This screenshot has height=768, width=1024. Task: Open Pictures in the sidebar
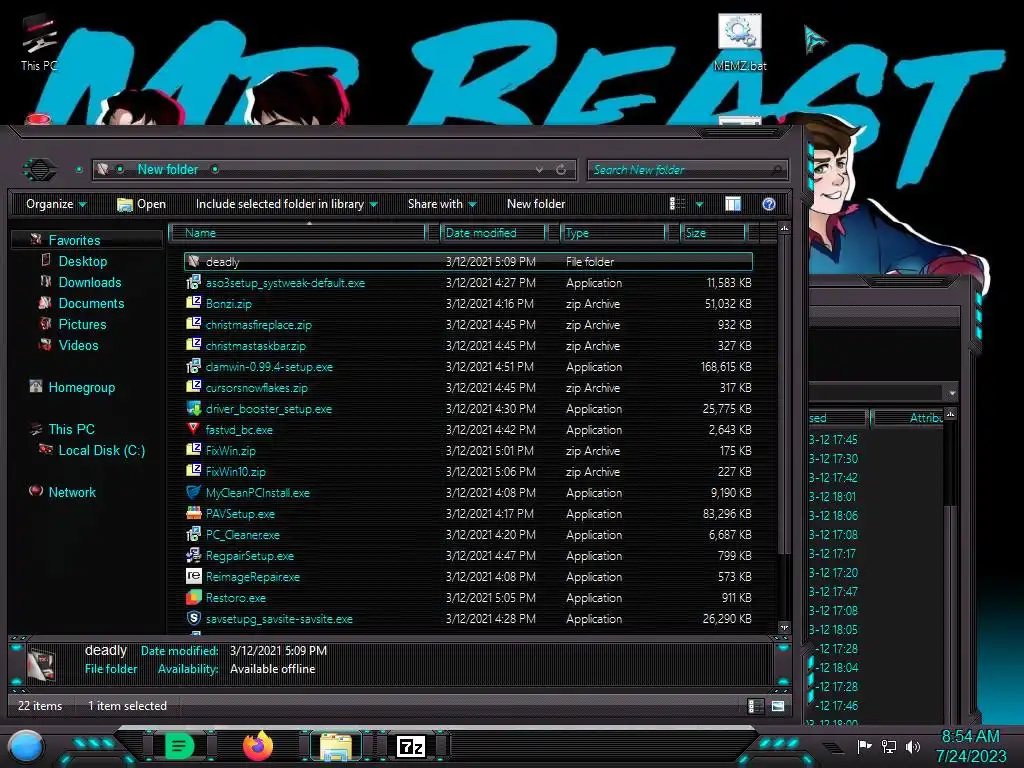tap(82, 324)
